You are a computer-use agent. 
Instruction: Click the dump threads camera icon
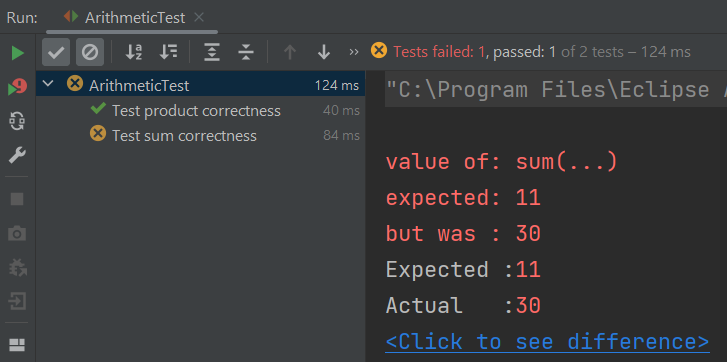pos(17,234)
